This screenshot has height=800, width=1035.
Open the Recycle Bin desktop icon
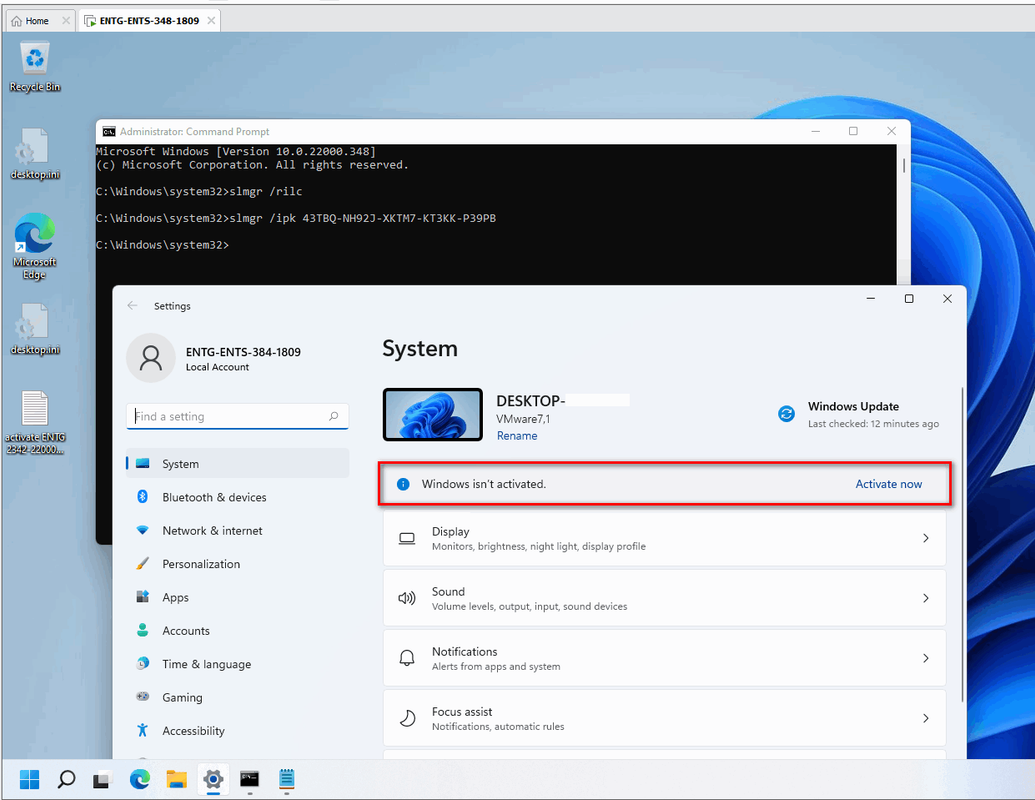tap(34, 66)
